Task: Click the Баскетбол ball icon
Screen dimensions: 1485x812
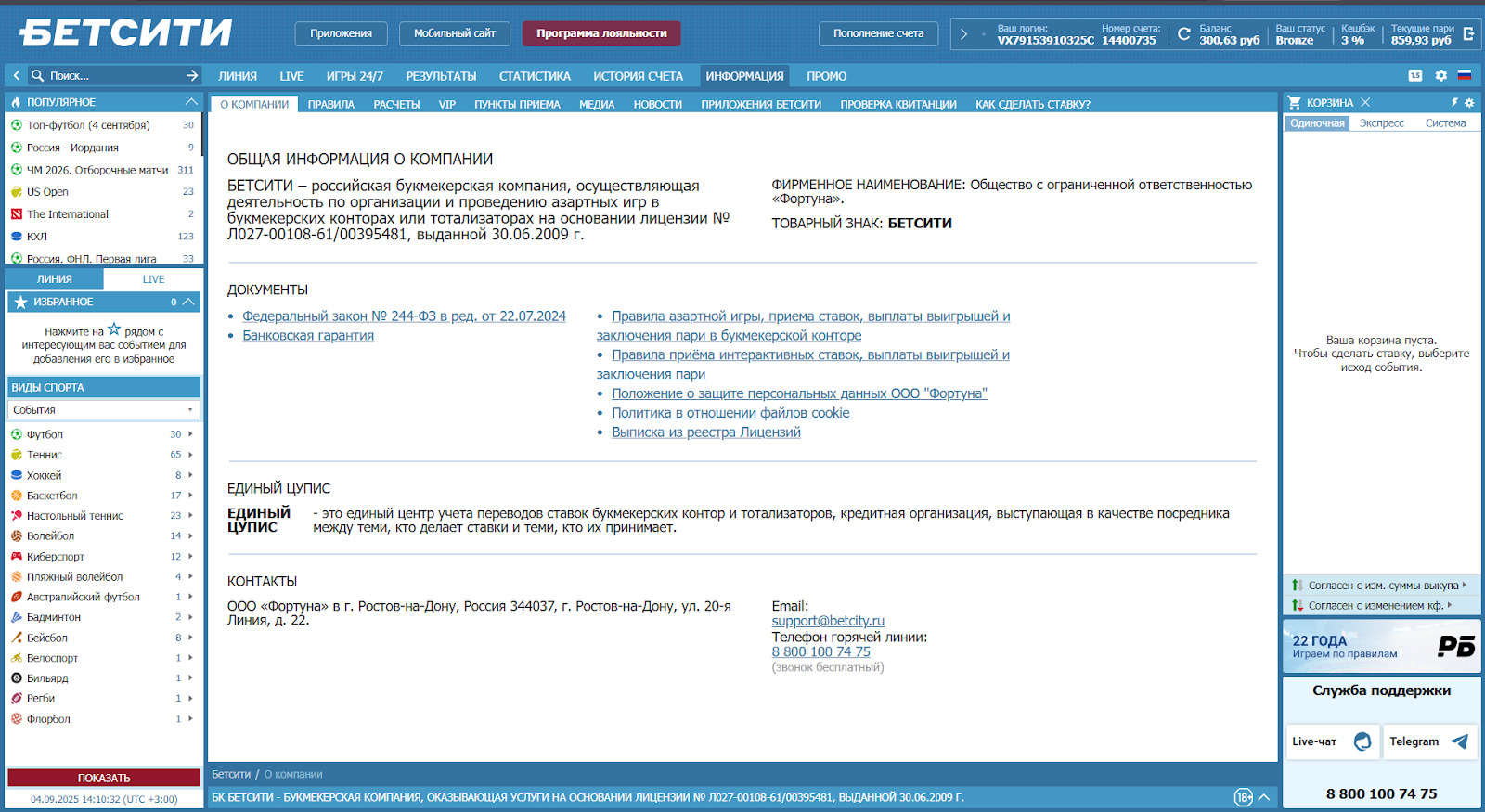Action: pyautogui.click(x=17, y=496)
